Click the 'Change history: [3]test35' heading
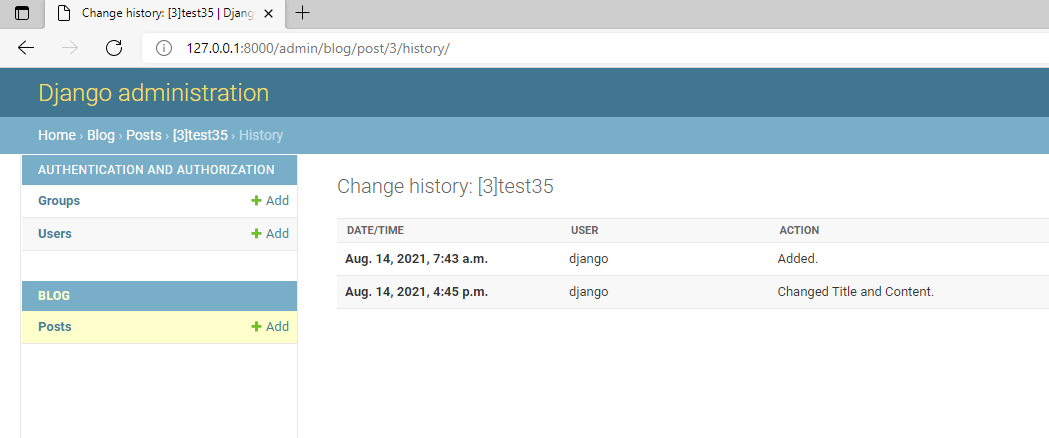 click(x=446, y=187)
